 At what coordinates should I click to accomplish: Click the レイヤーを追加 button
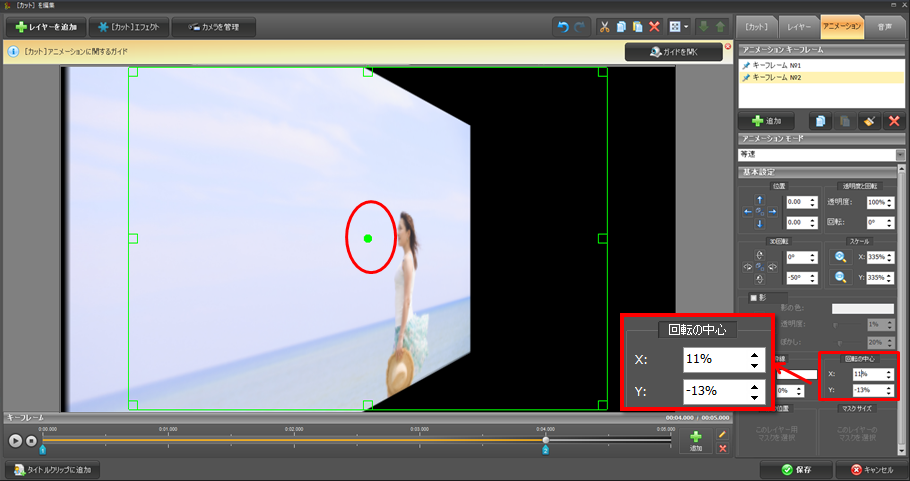point(45,26)
